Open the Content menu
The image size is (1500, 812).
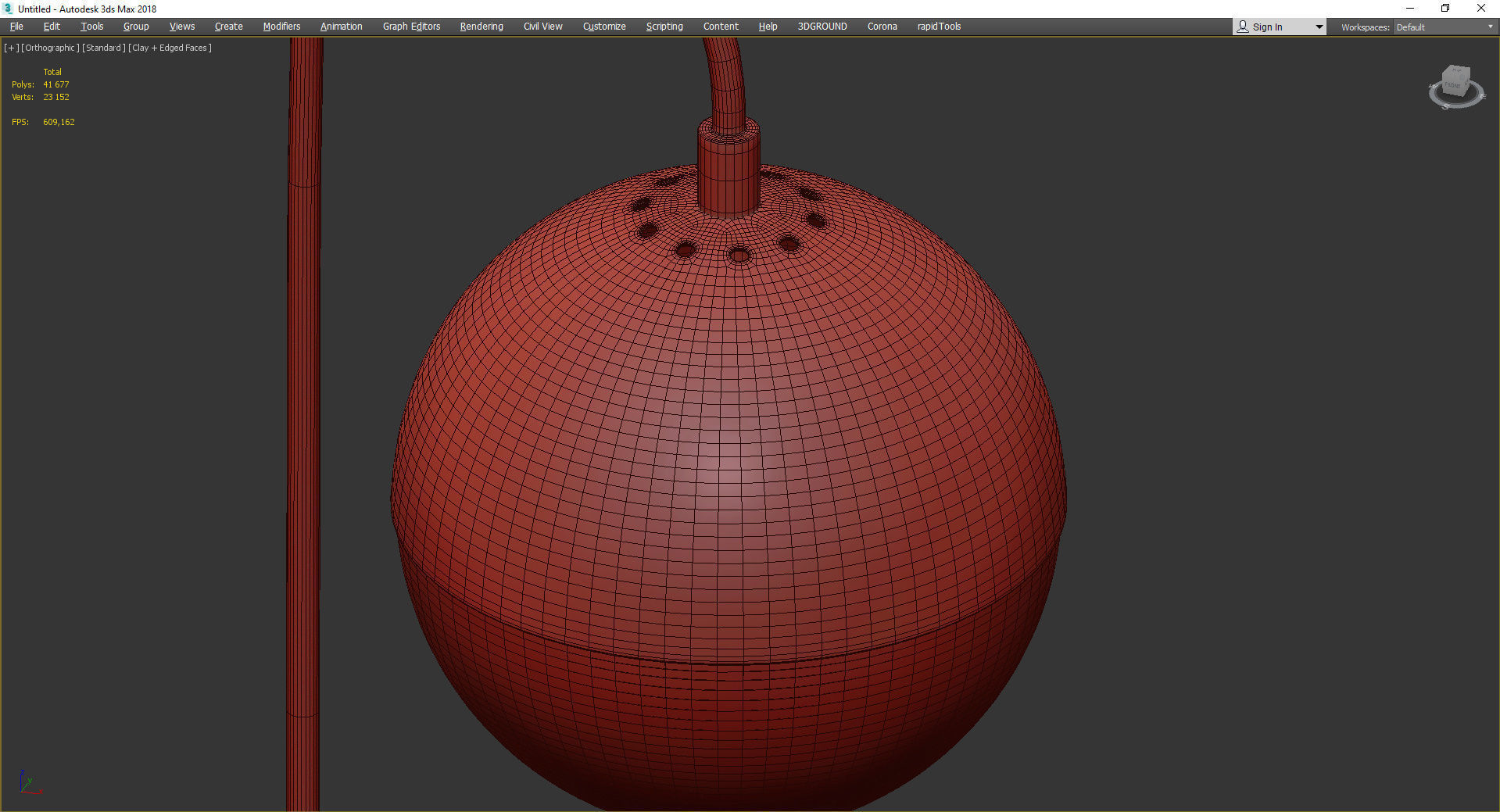(721, 27)
